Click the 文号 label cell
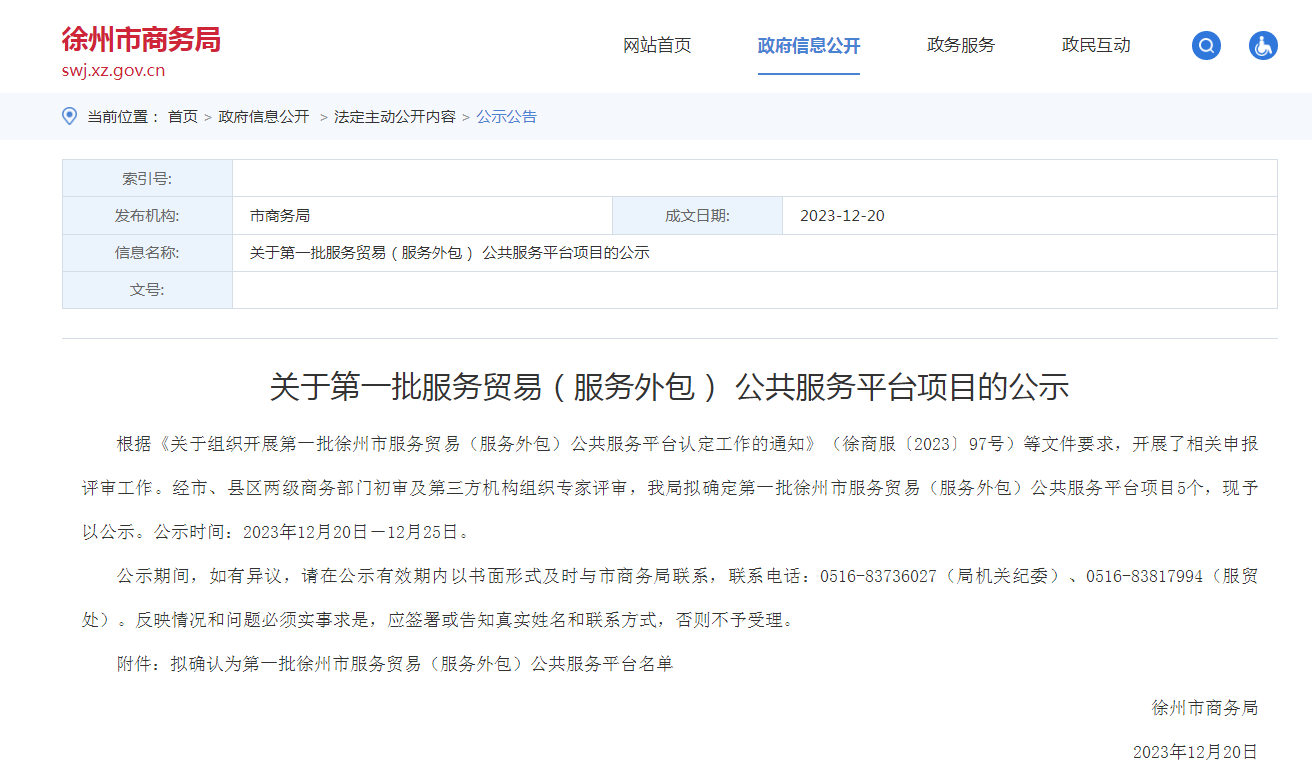Screen dimensions: 1312x761 (x=147, y=290)
